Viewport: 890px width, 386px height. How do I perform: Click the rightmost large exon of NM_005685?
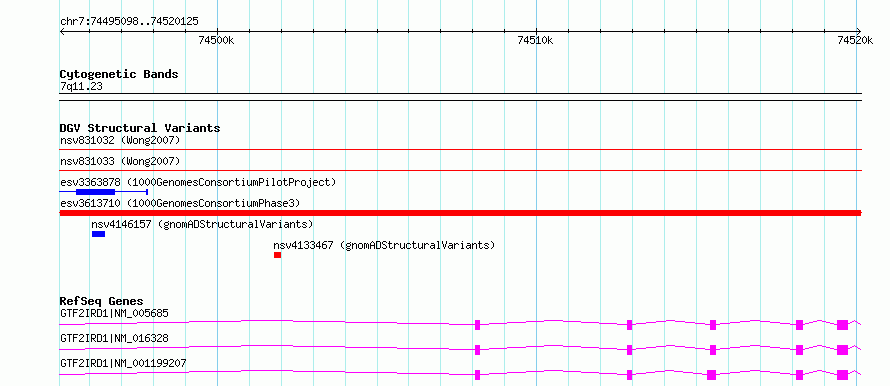pos(842,325)
